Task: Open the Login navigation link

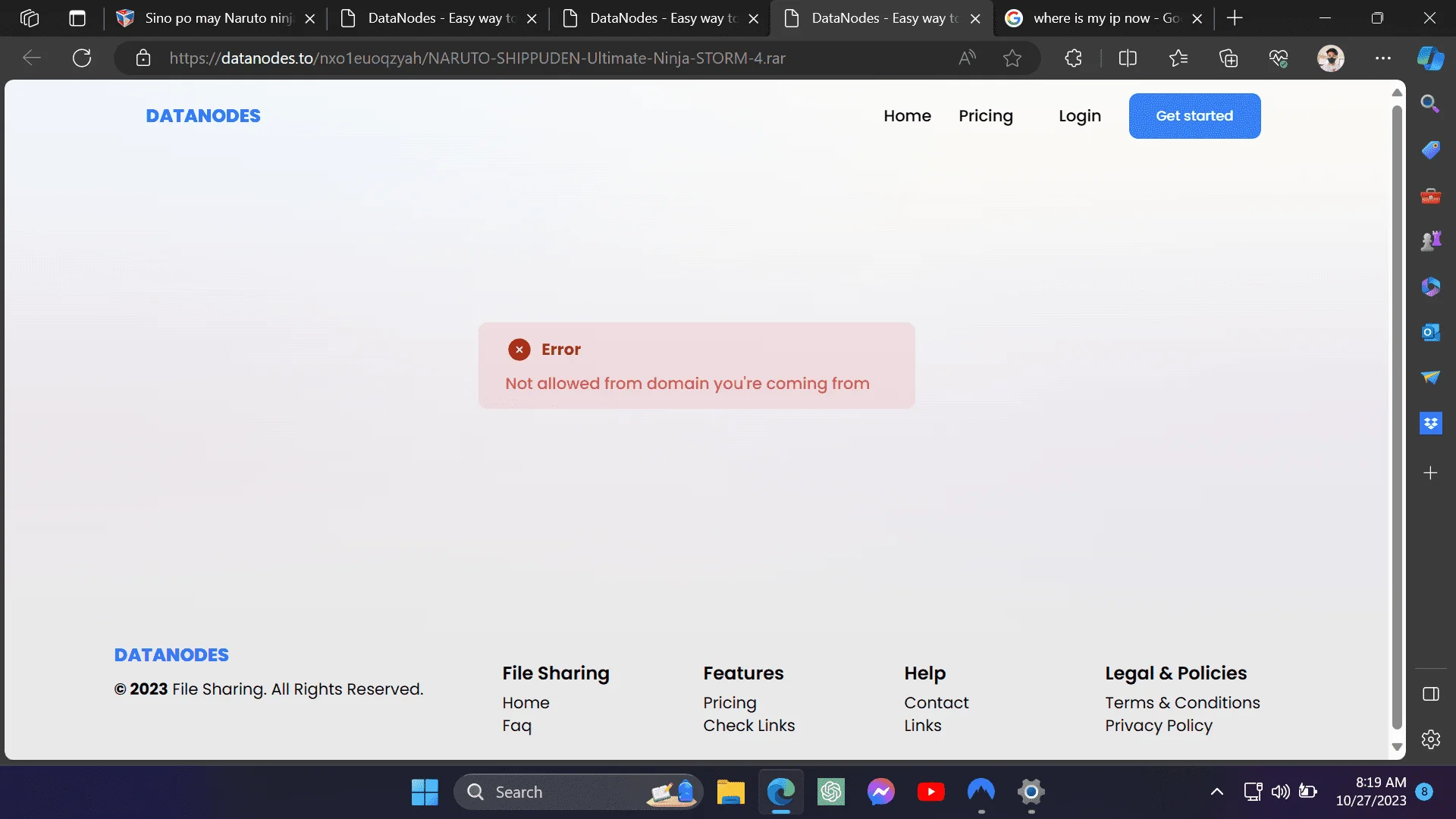Action: coord(1080,116)
